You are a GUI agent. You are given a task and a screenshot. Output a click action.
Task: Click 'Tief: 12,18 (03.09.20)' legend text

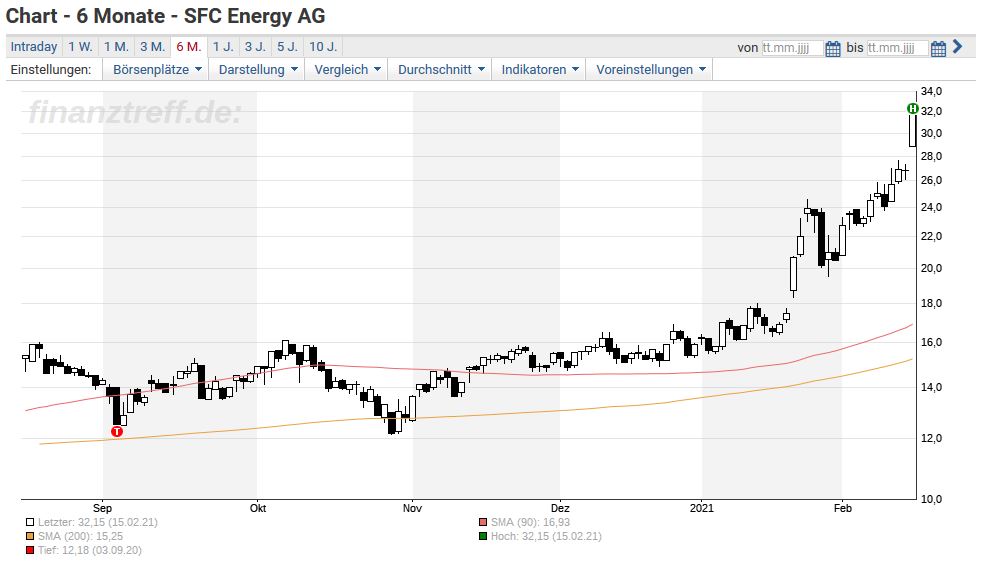pos(90,551)
